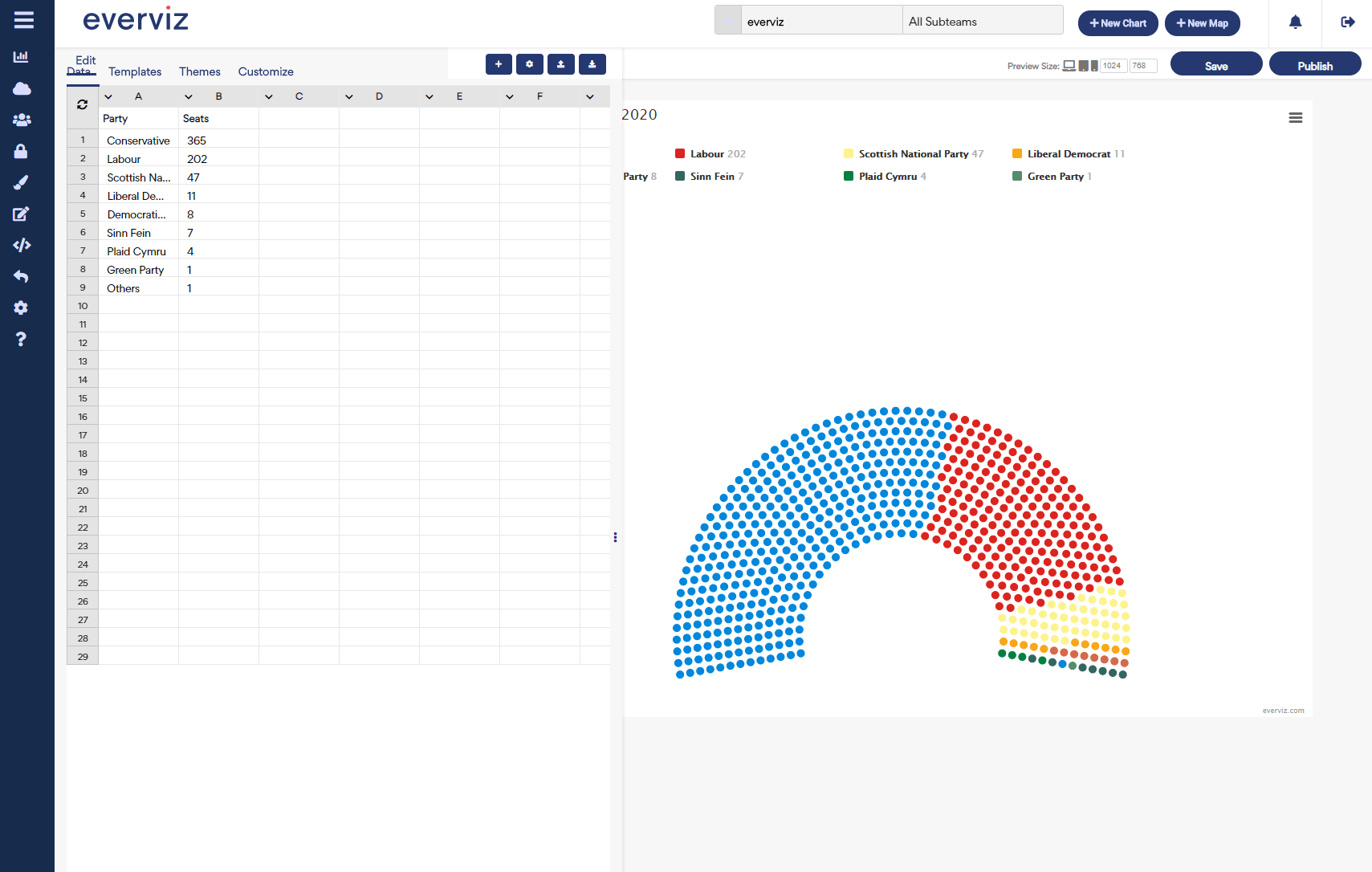The image size is (1372, 872).
Task: Select the teams icon in the sidebar
Action: (x=21, y=120)
